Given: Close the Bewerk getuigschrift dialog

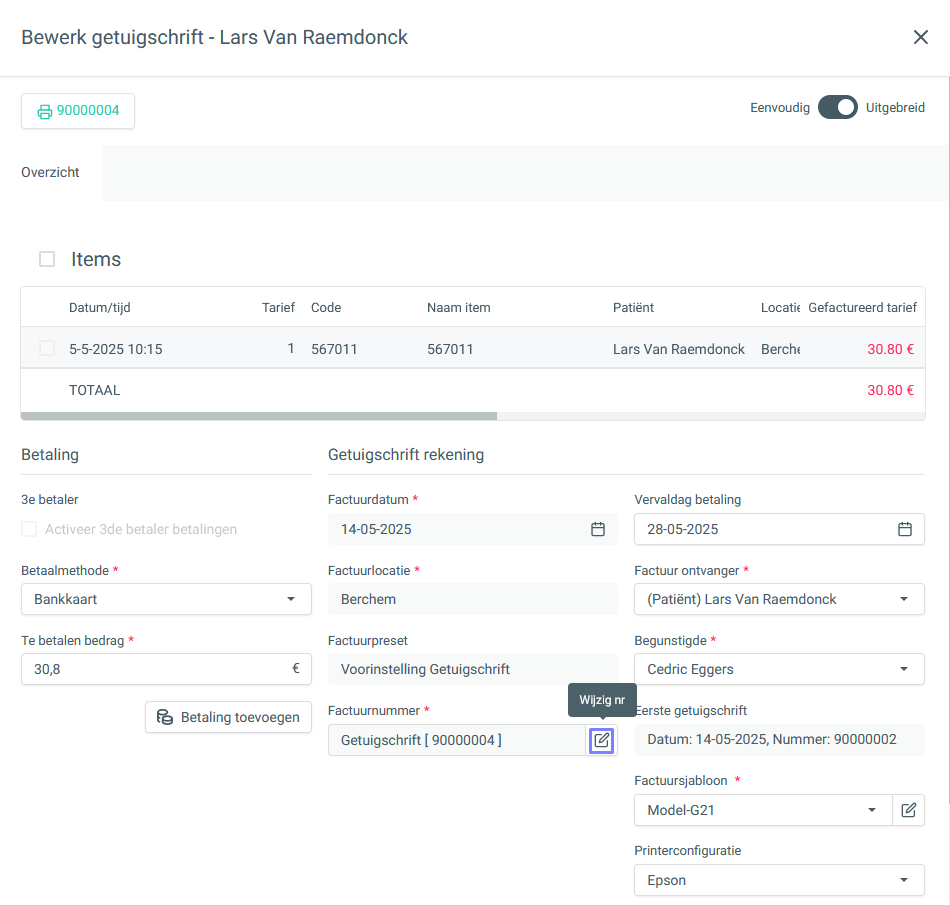Looking at the screenshot, I should pos(920,38).
